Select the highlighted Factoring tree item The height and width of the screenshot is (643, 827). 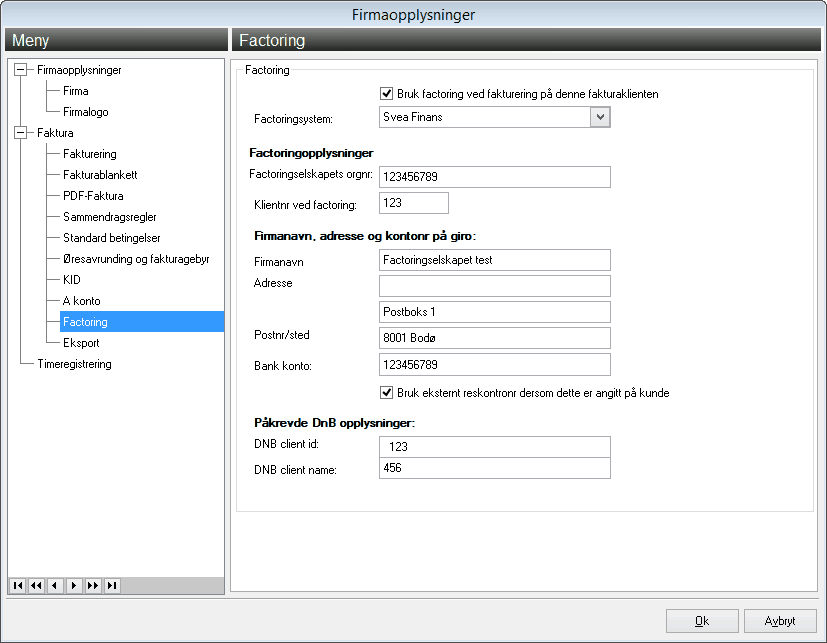[142, 322]
